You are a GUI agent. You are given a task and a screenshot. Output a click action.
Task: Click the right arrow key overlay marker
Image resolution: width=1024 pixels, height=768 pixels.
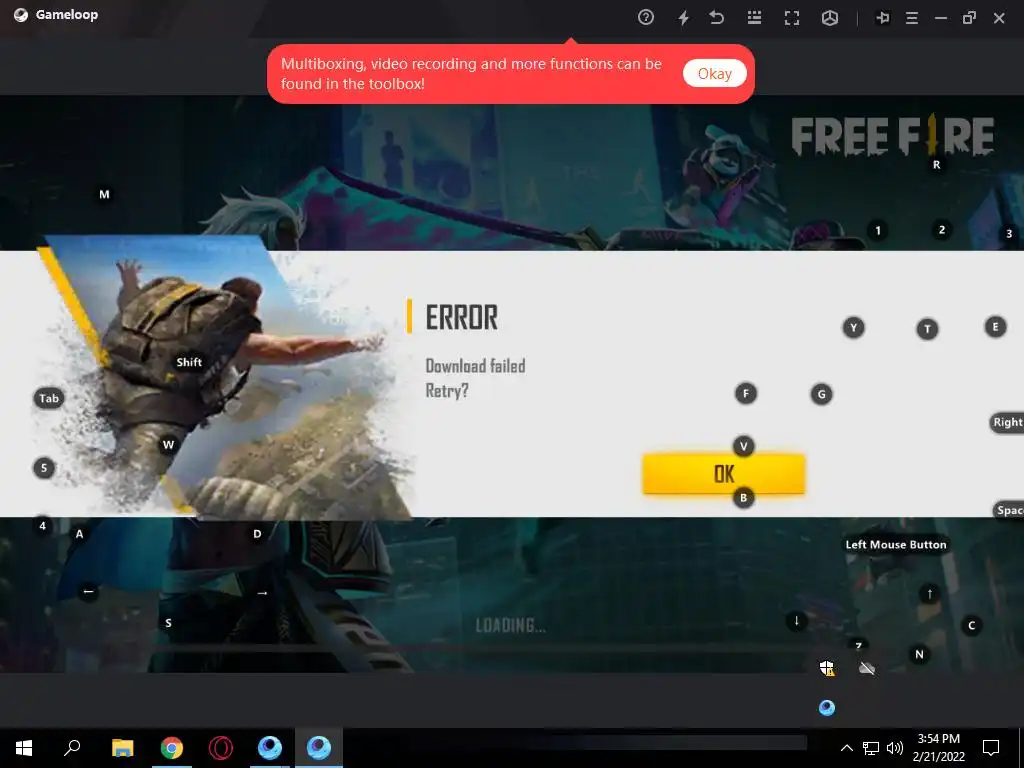tap(263, 593)
